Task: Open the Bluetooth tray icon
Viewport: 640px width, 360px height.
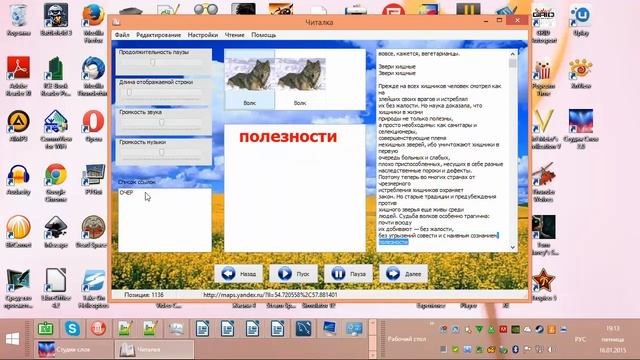Action: (516, 349)
